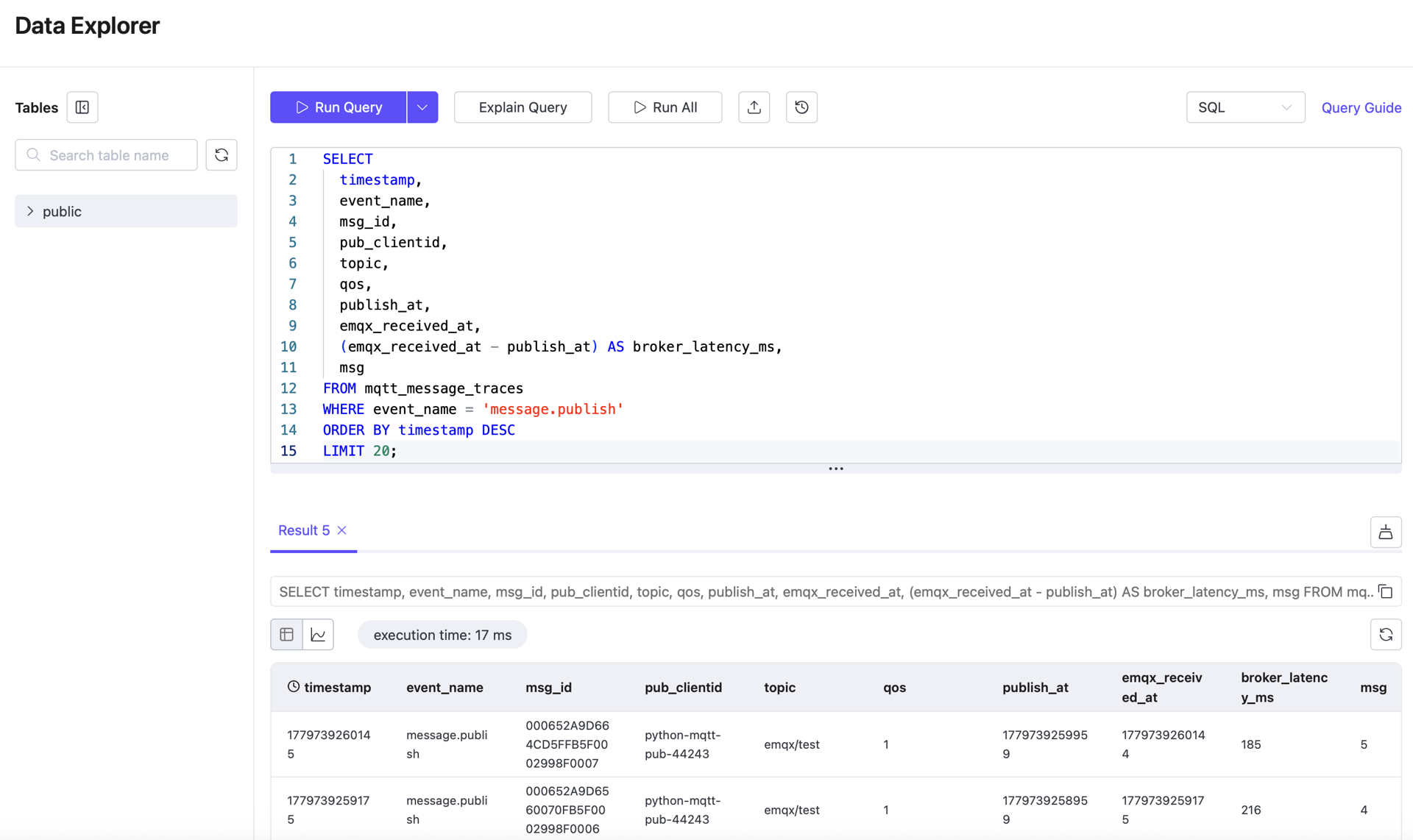Click FROM mqtt_message_traces line in editor
The width and height of the screenshot is (1413, 840).
point(423,388)
